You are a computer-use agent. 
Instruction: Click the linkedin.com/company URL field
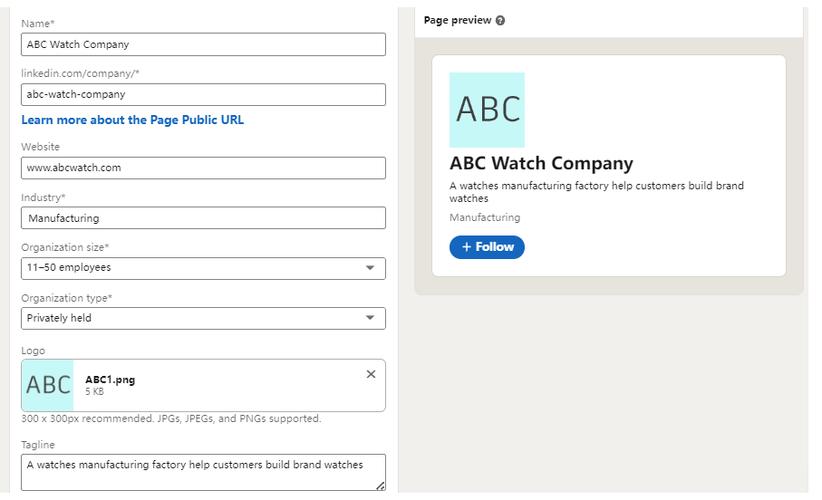click(x=203, y=94)
